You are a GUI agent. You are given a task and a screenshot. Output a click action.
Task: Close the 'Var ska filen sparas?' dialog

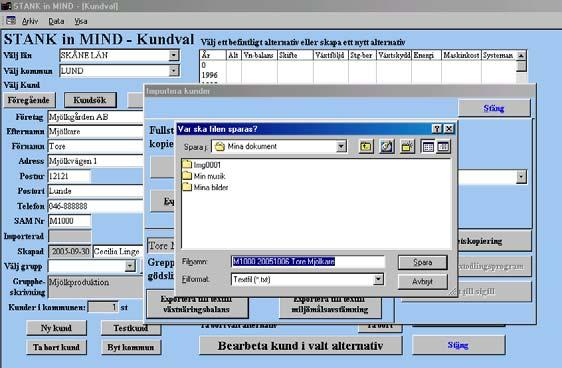click(449, 129)
